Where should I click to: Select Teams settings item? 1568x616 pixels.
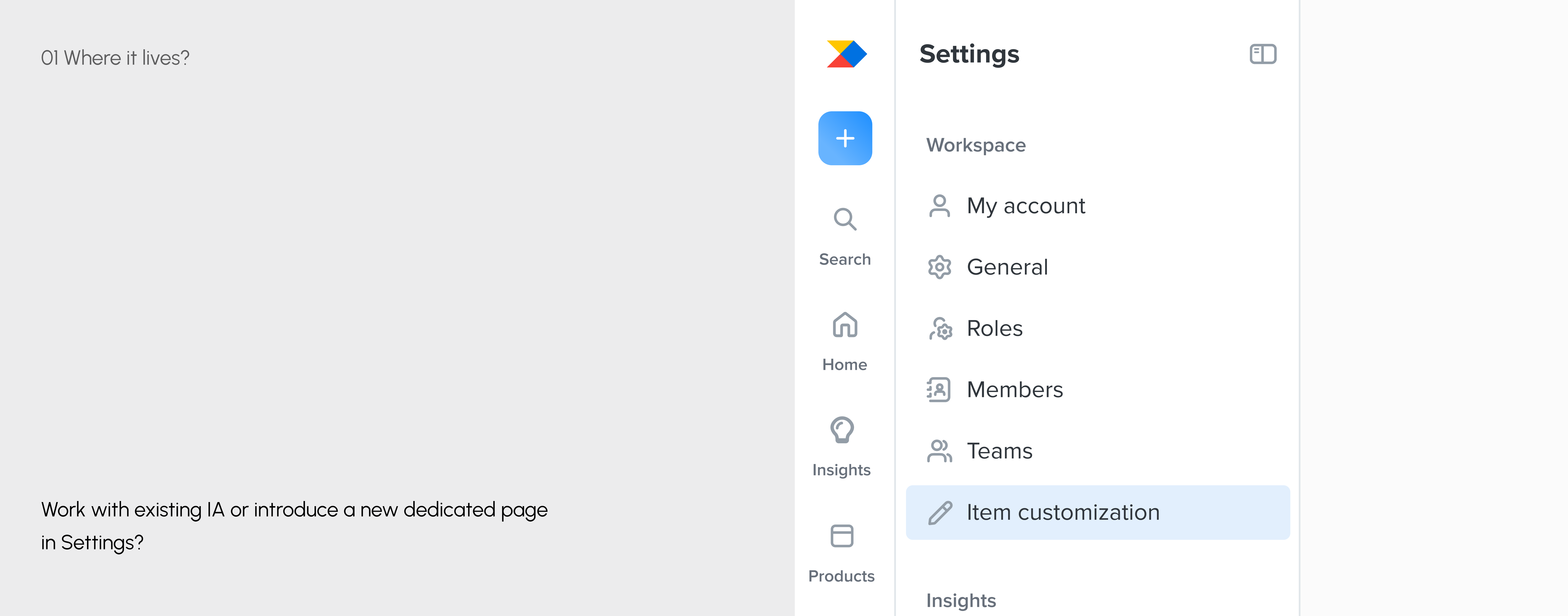coord(1097,451)
